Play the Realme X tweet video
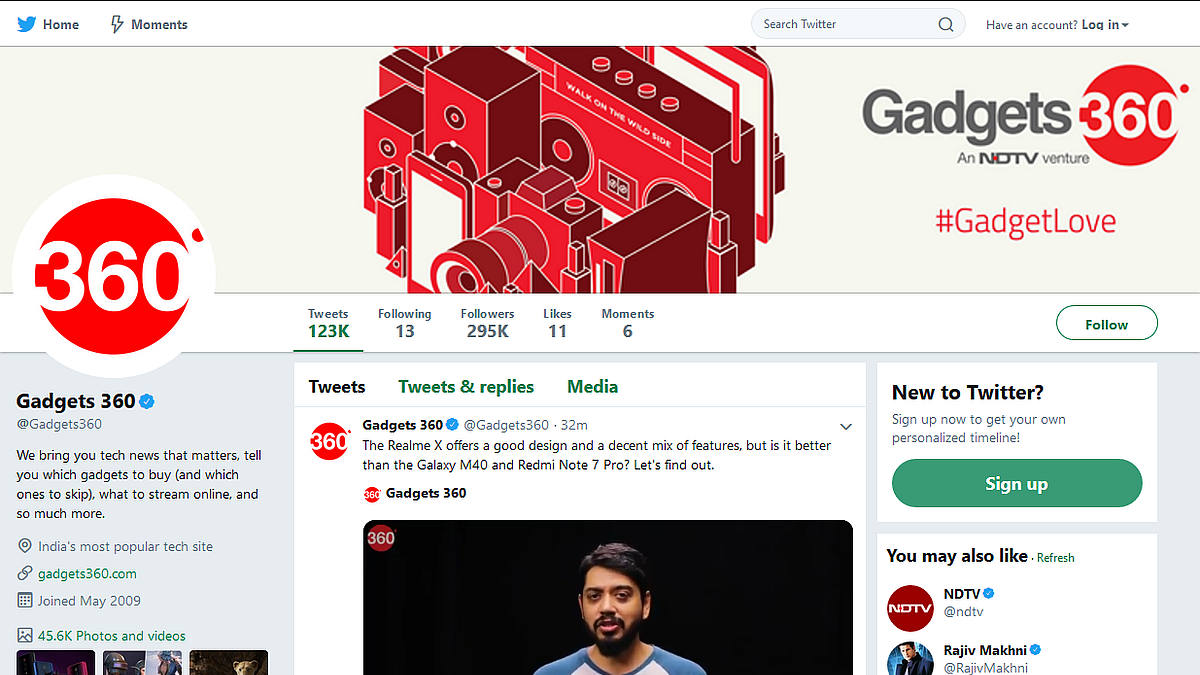This screenshot has width=1200, height=675. point(607,597)
